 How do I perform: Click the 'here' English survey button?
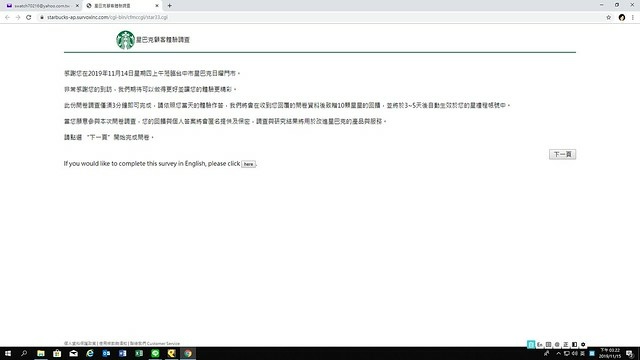tap(248, 164)
